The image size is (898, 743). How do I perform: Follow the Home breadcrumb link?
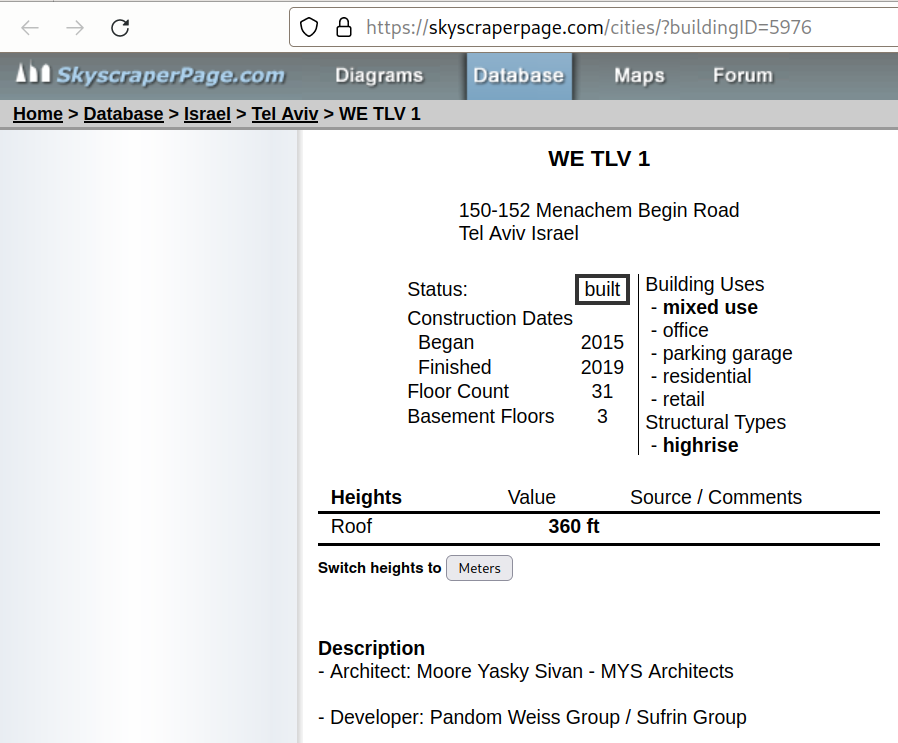(x=38, y=114)
